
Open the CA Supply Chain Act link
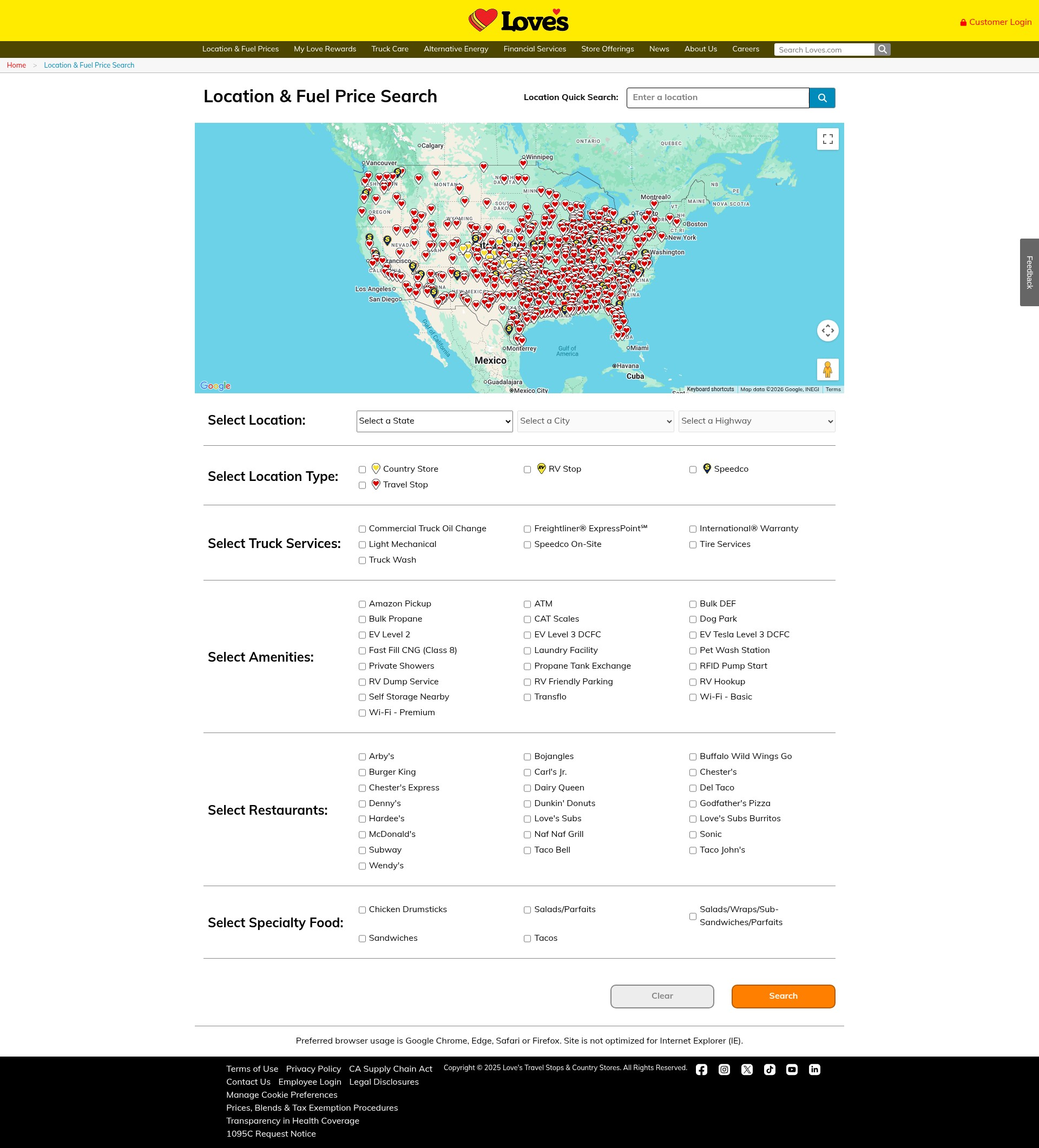click(x=391, y=1069)
